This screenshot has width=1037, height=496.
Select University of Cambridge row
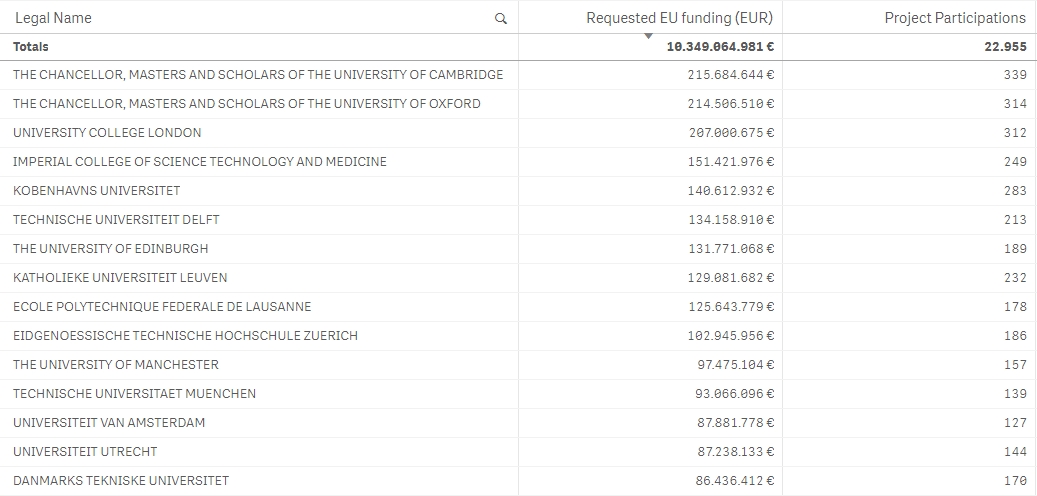[x=258, y=75]
